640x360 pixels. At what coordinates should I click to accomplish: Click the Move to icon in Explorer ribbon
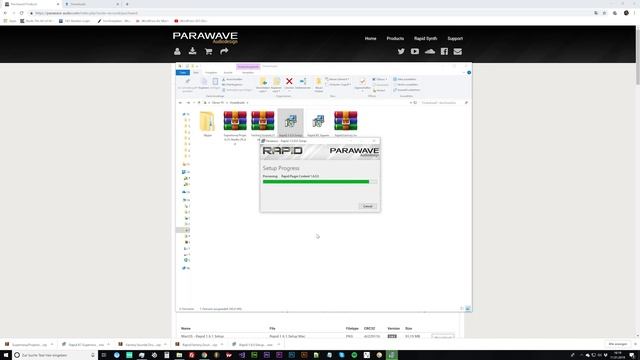(263, 82)
